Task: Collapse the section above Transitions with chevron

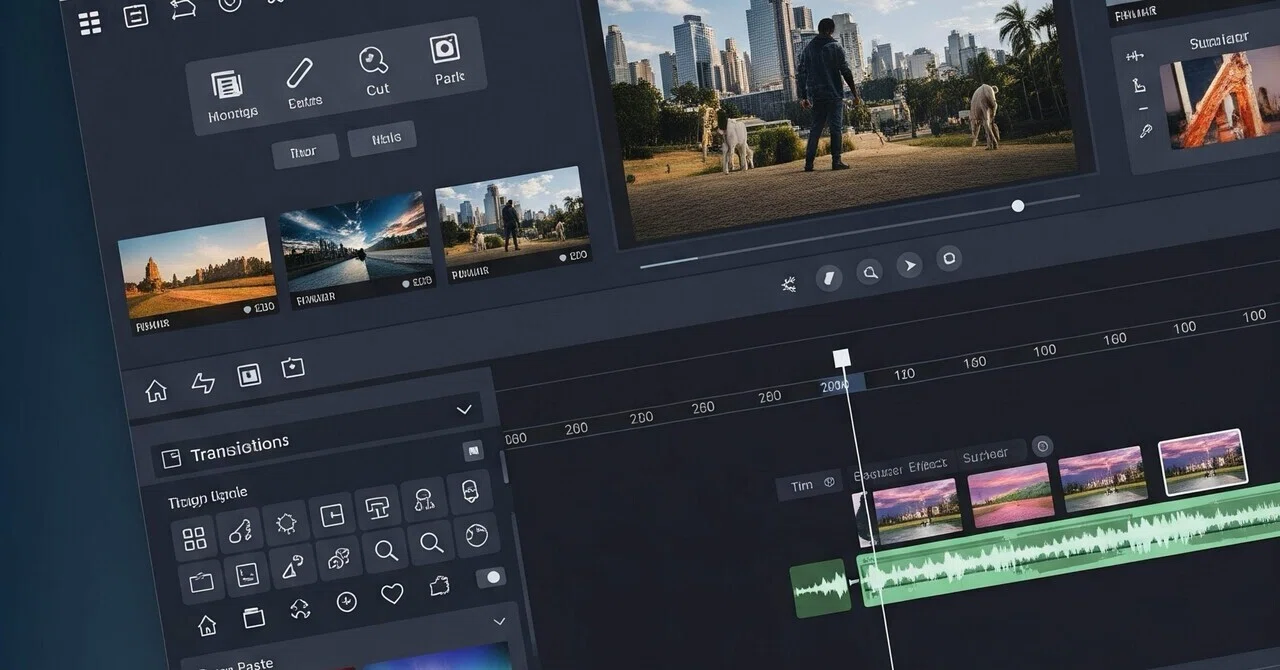Action: click(463, 410)
